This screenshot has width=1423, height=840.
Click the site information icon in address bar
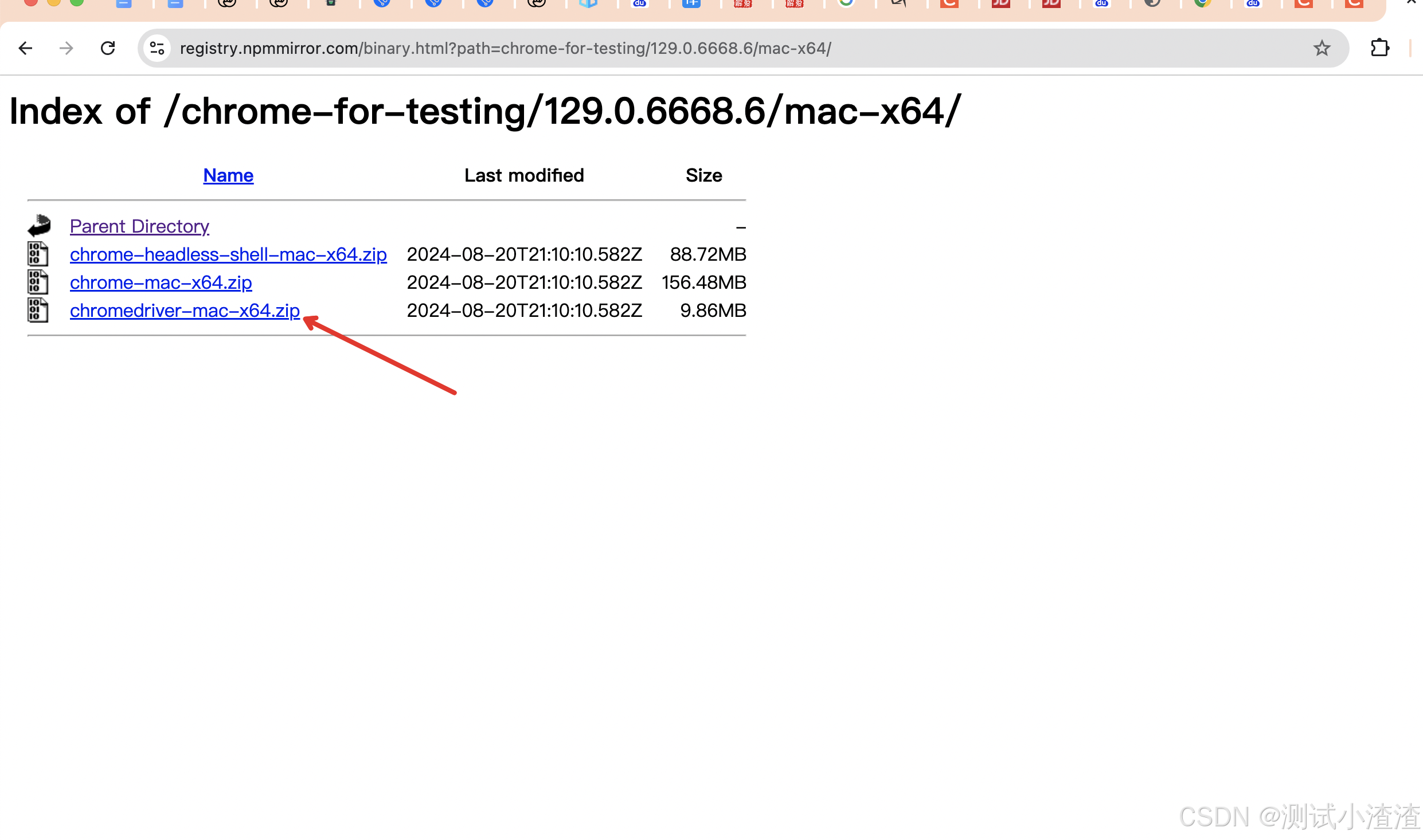click(157, 48)
